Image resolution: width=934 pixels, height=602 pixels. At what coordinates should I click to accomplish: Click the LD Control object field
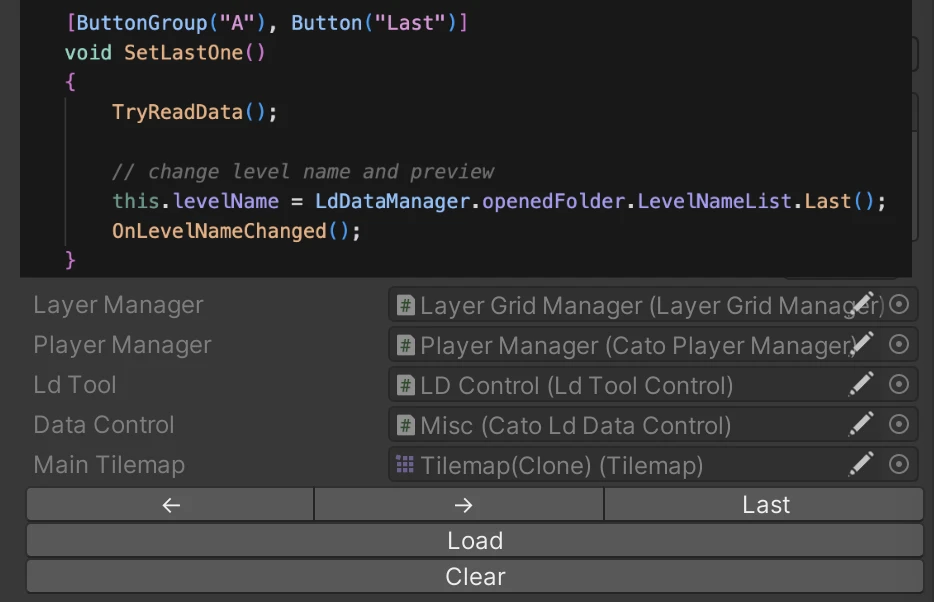600,385
